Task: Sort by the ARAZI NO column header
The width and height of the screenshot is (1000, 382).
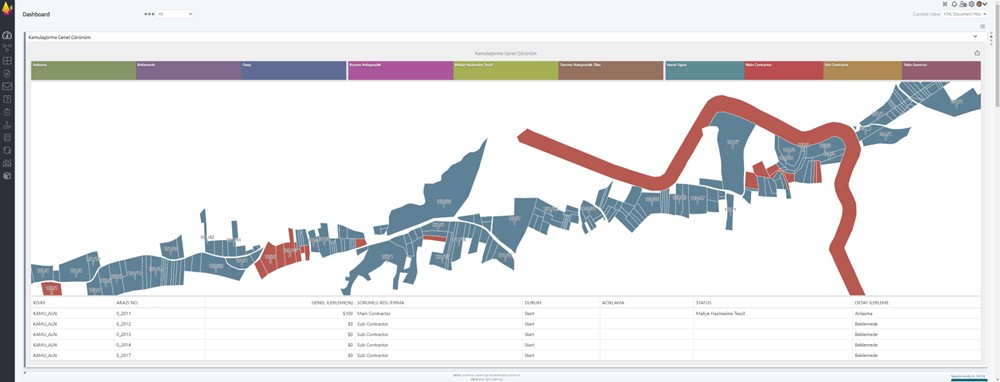Action: [x=159, y=303]
